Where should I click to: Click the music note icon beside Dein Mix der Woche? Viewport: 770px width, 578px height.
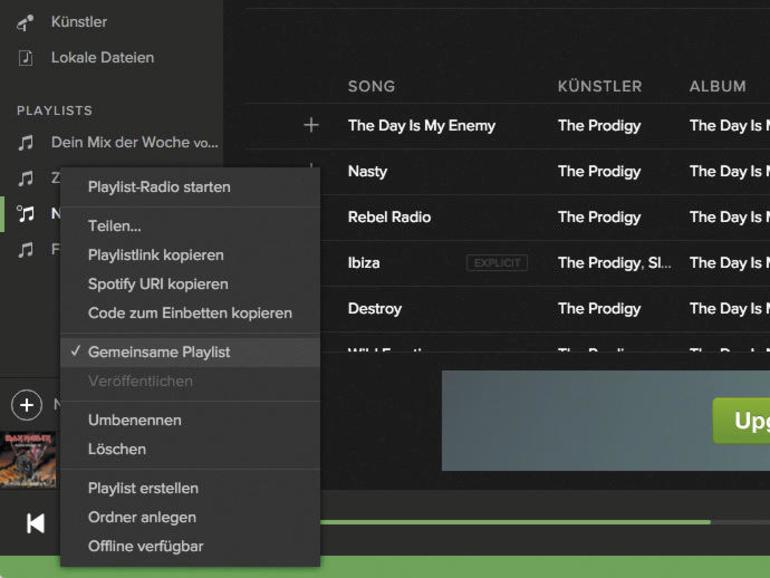(x=26, y=143)
